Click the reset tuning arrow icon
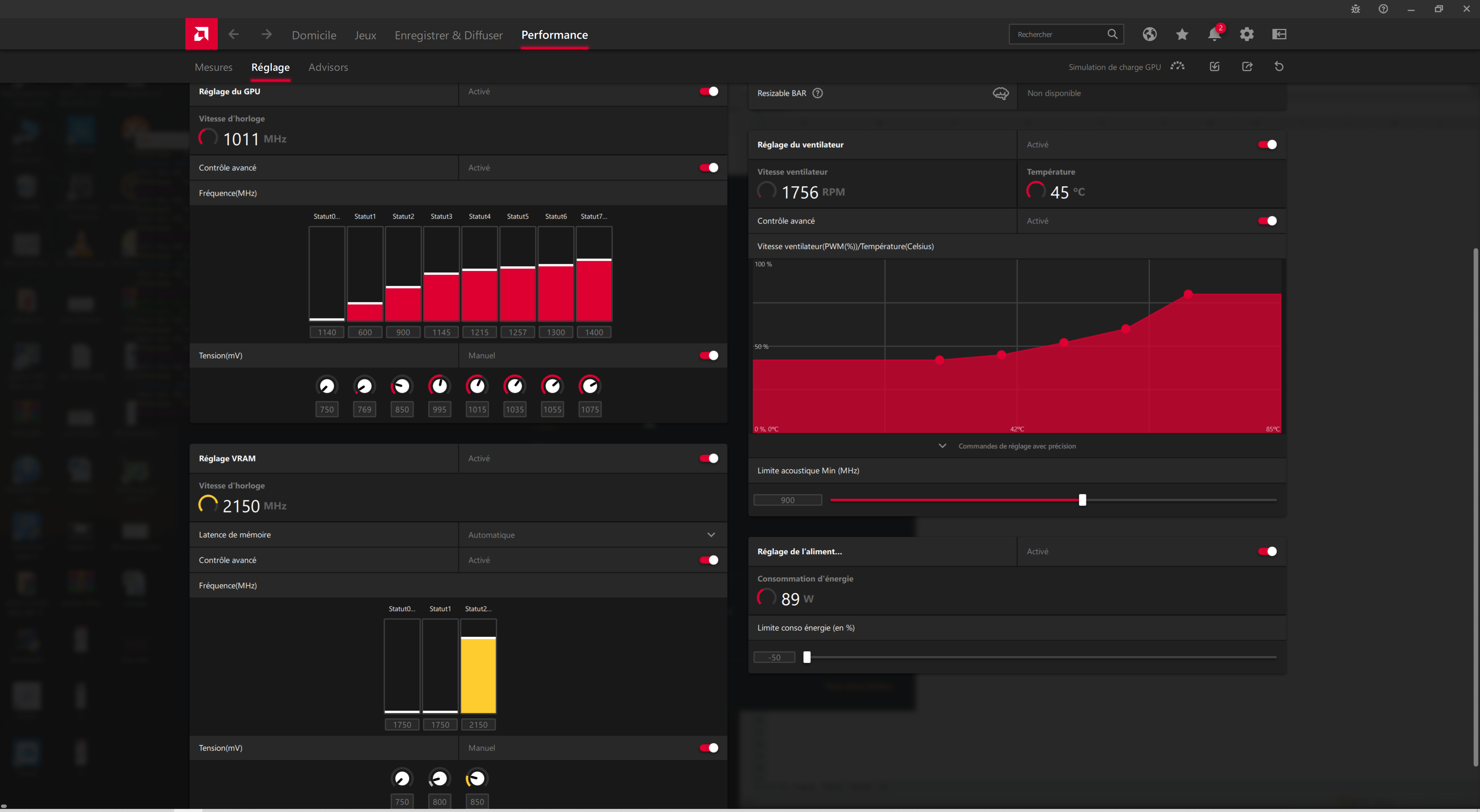 (x=1278, y=67)
